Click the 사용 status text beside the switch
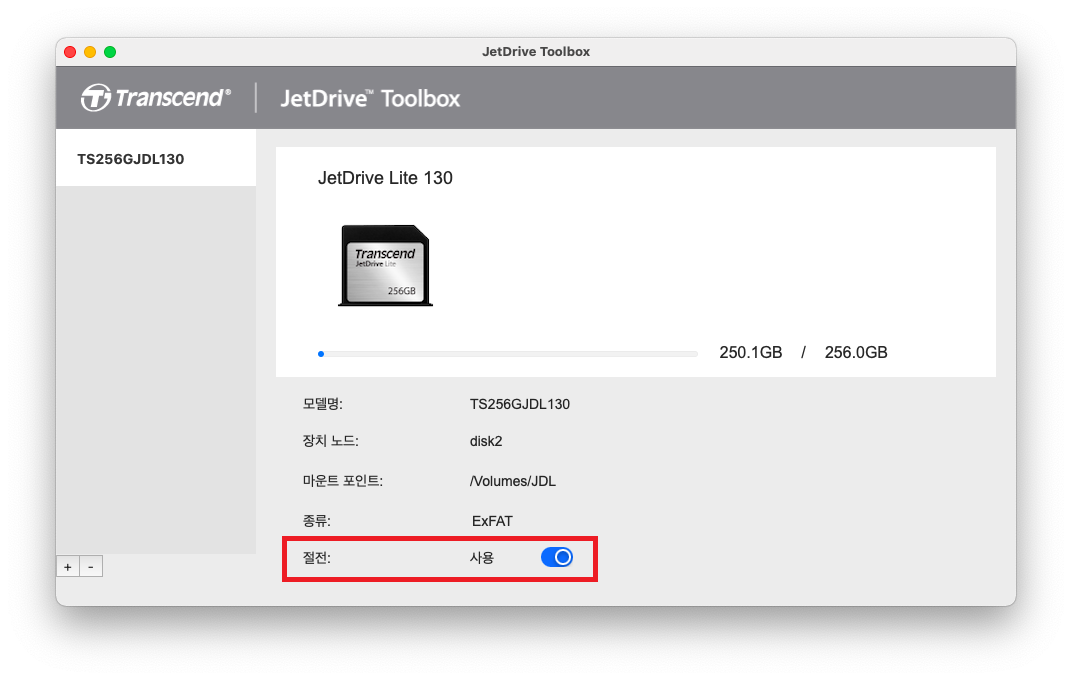Screen dimensions: 1072x680 [481, 558]
